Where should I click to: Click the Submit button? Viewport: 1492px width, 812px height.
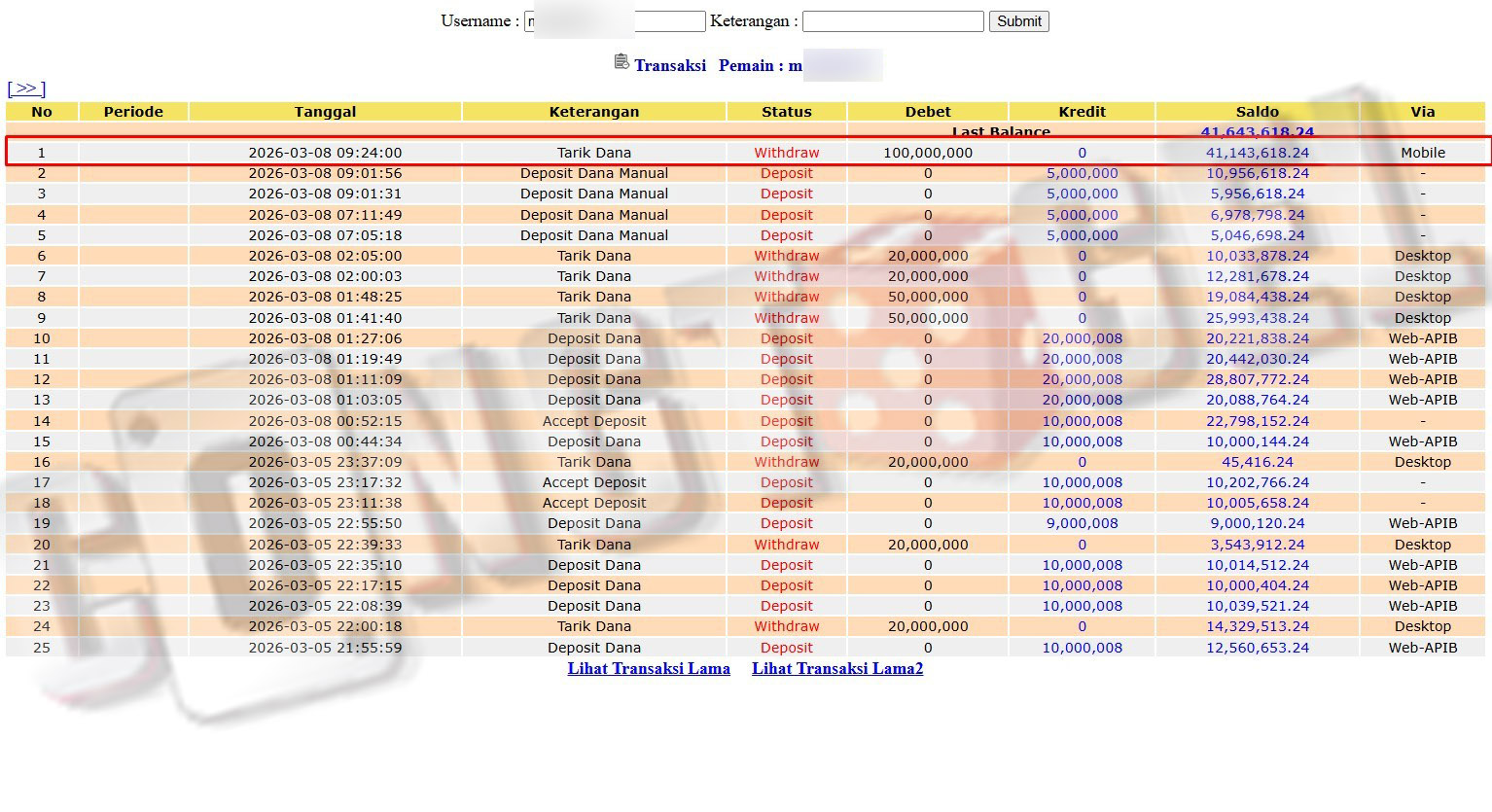pyautogui.click(x=1018, y=21)
